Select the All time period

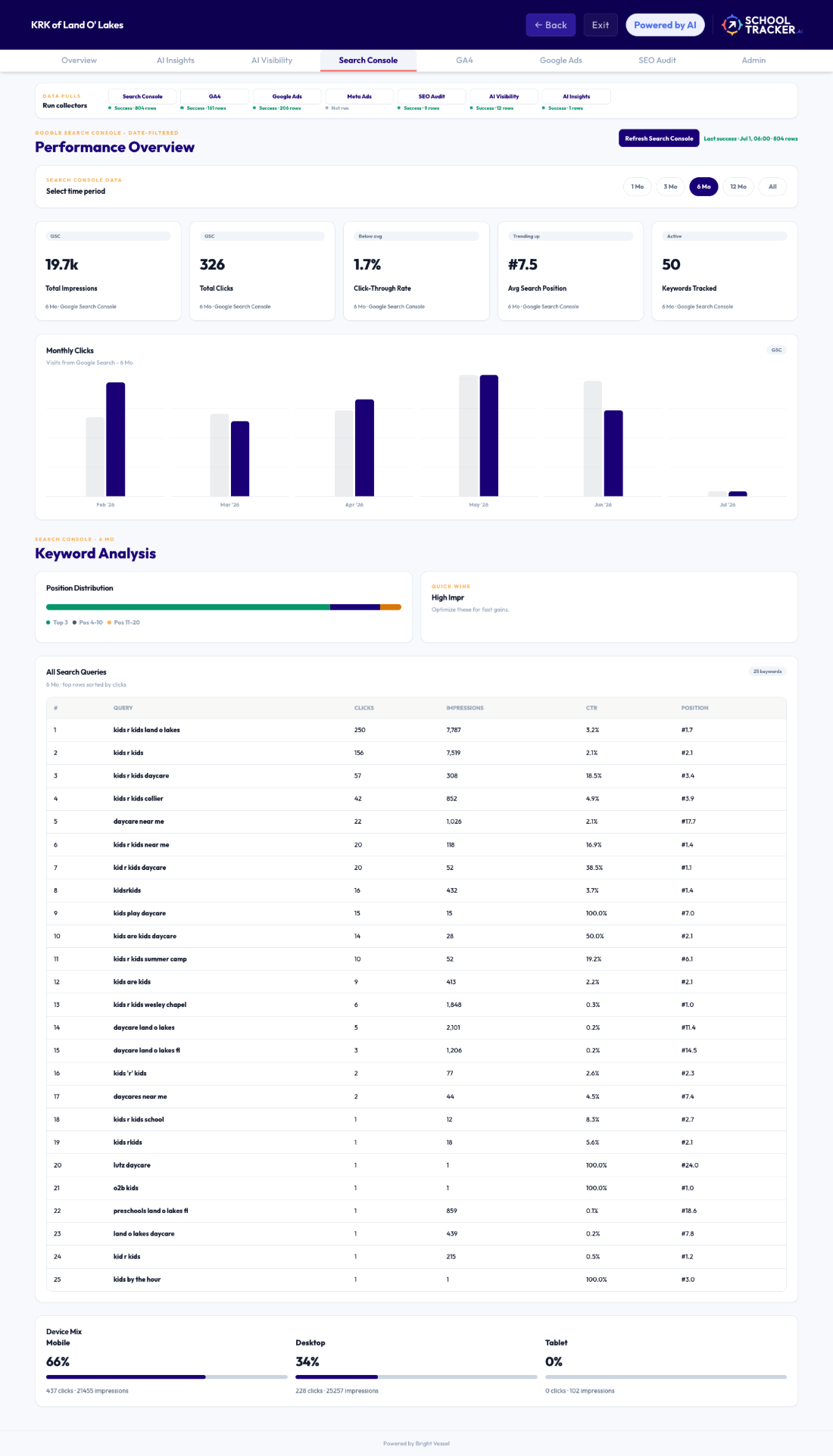coord(772,186)
